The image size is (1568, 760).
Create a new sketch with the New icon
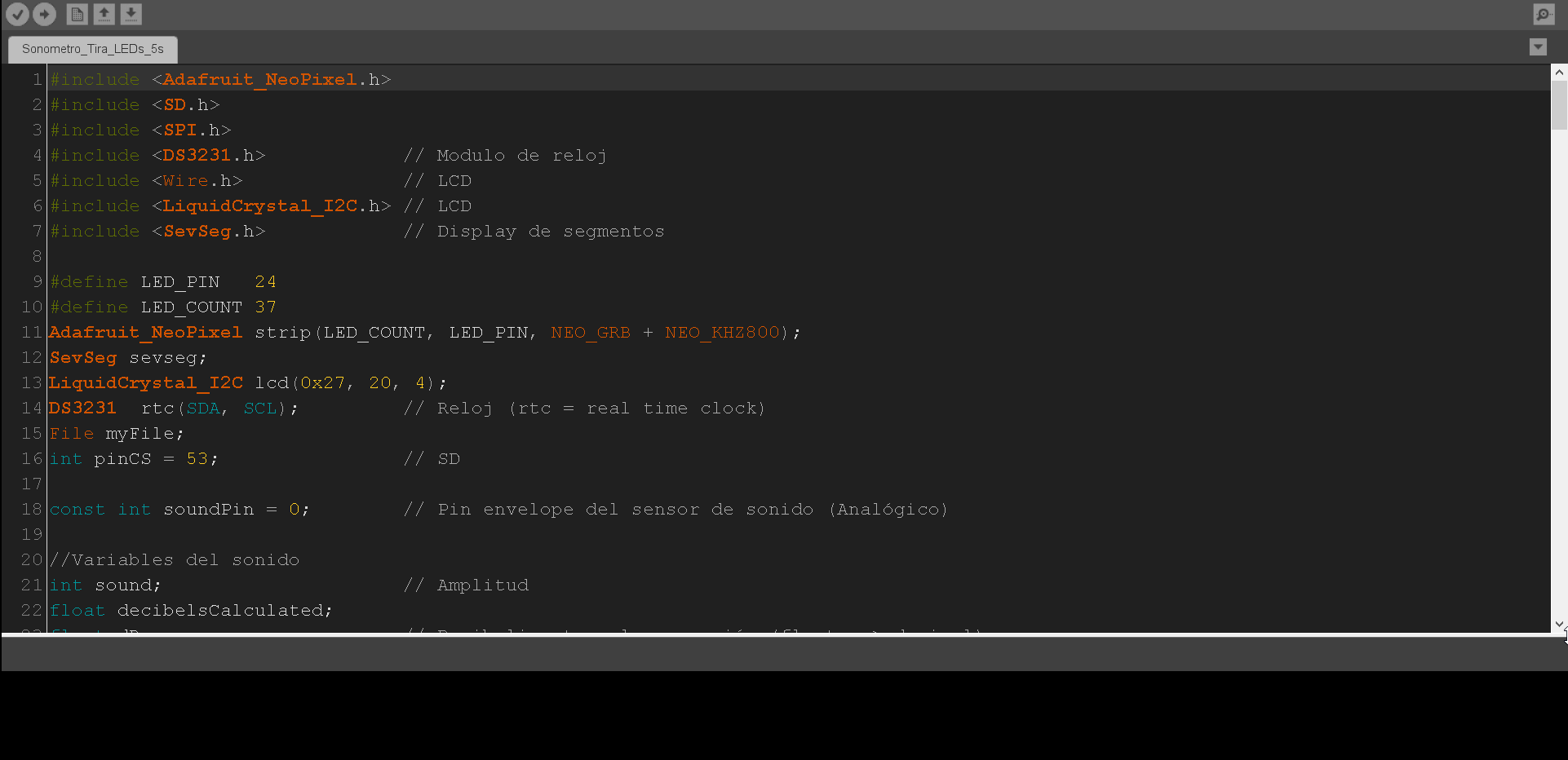[77, 14]
